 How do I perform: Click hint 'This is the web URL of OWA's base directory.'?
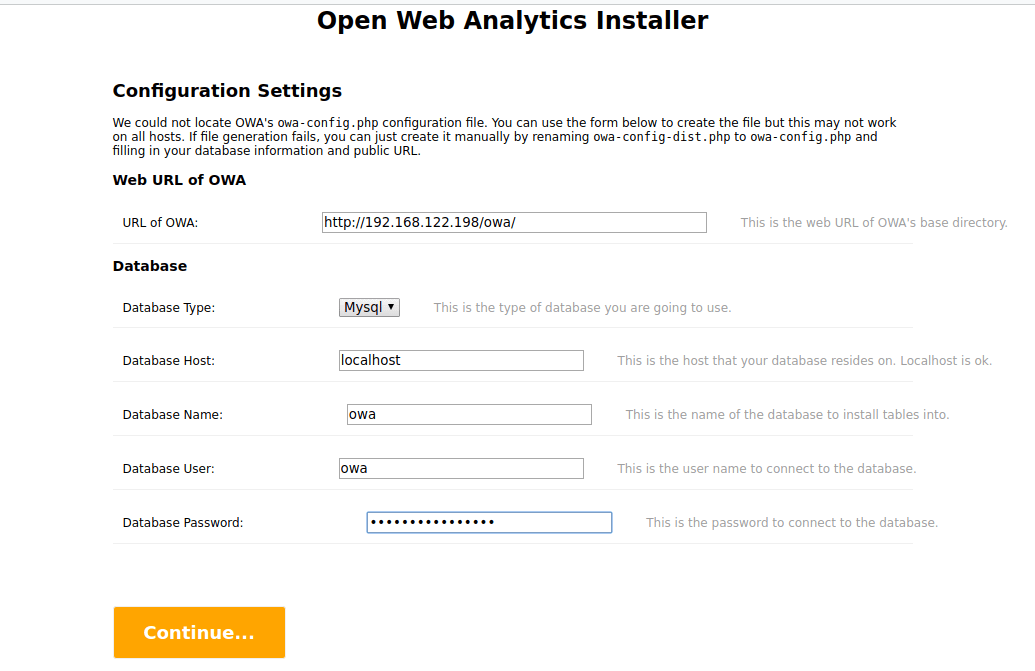point(874,223)
